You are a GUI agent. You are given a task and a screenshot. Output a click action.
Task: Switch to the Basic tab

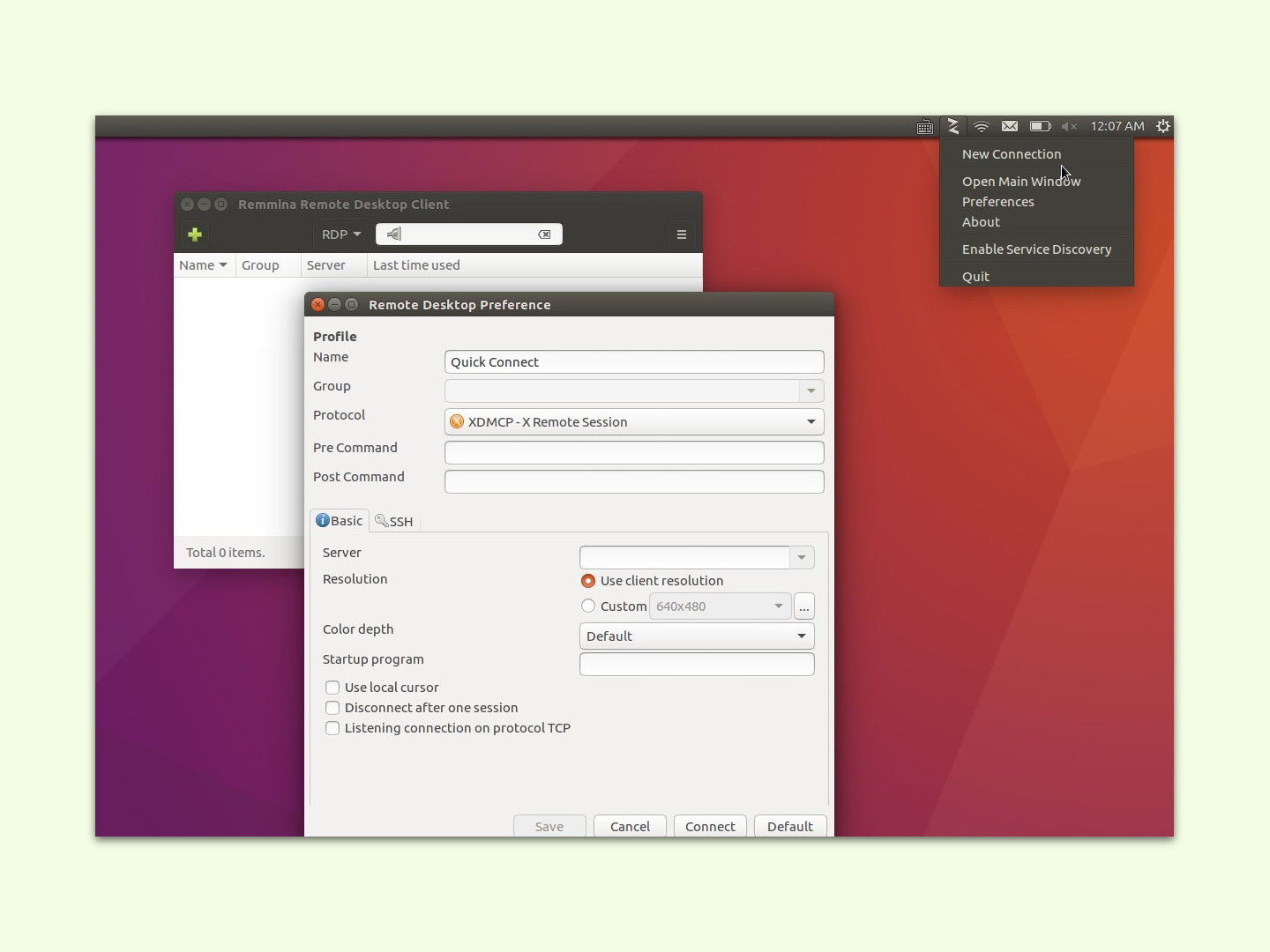click(340, 521)
